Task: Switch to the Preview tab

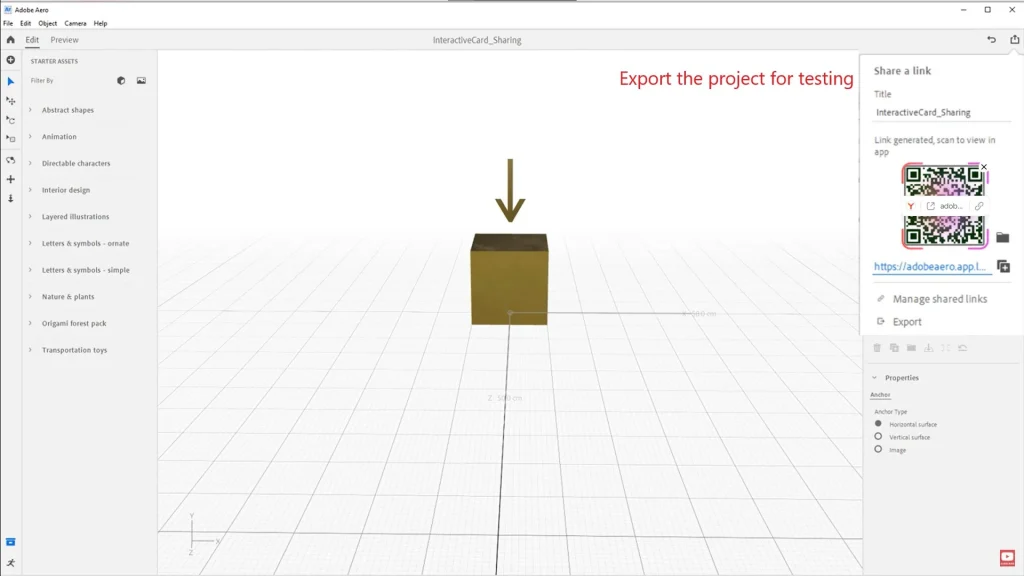Action: pos(64,40)
